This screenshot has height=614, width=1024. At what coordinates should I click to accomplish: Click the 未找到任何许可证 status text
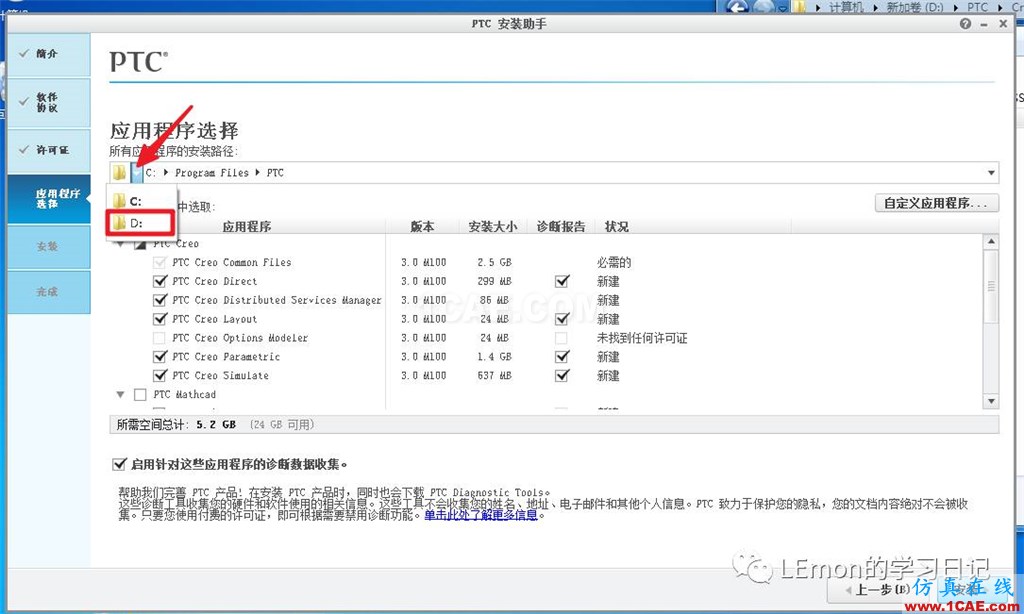click(x=642, y=338)
